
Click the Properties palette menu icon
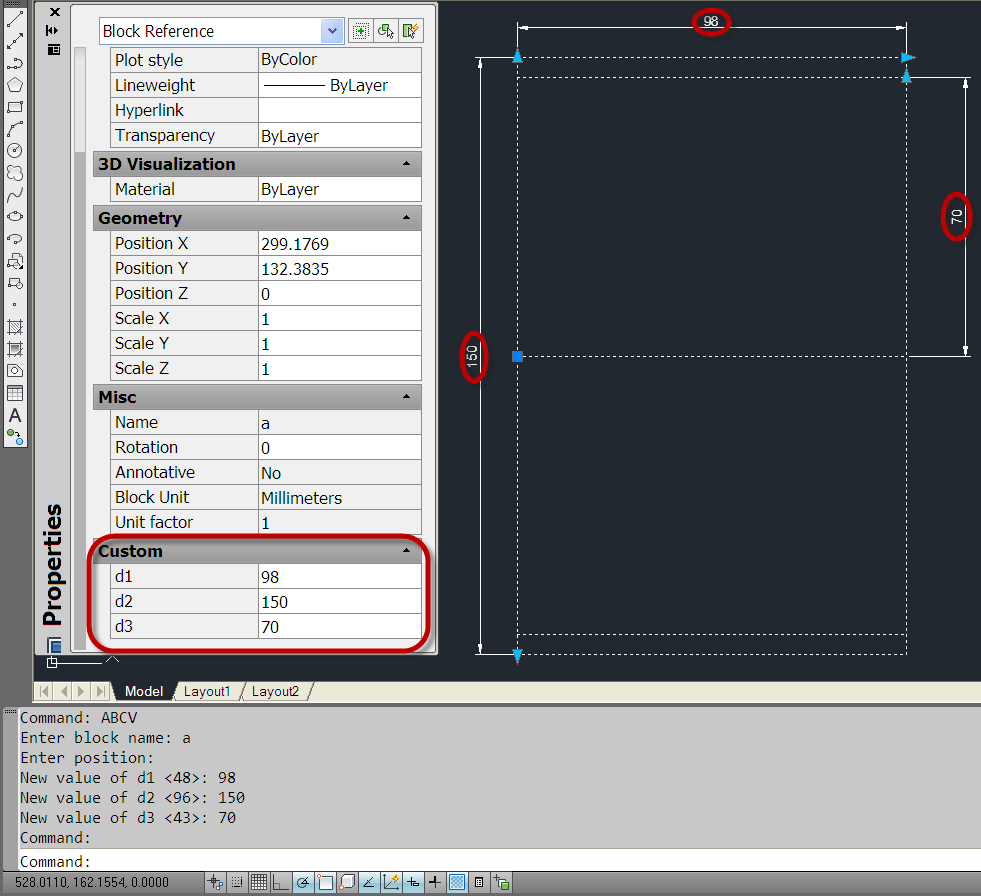(x=54, y=49)
